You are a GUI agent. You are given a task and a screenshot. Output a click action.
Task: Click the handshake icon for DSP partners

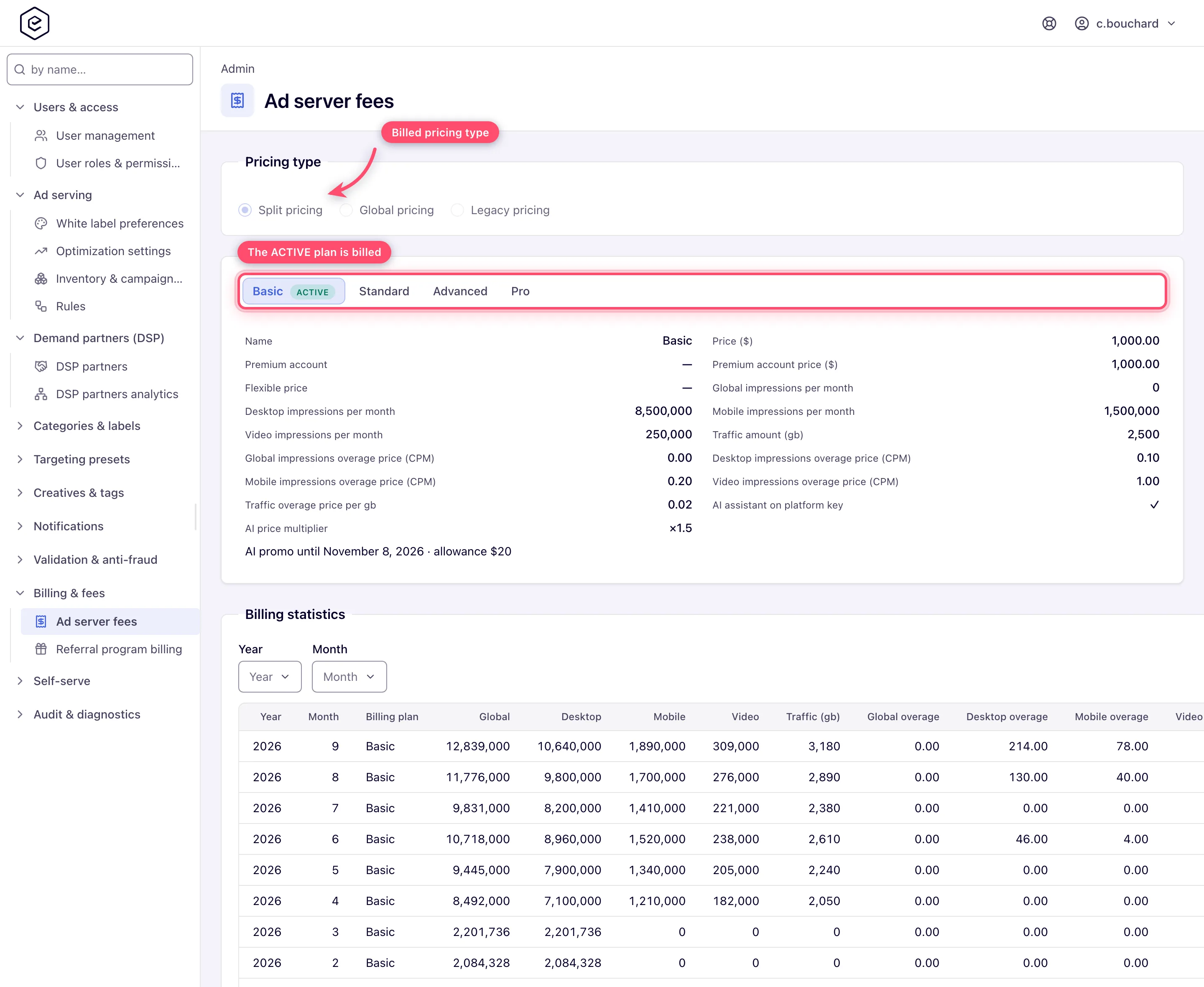[x=41, y=366]
